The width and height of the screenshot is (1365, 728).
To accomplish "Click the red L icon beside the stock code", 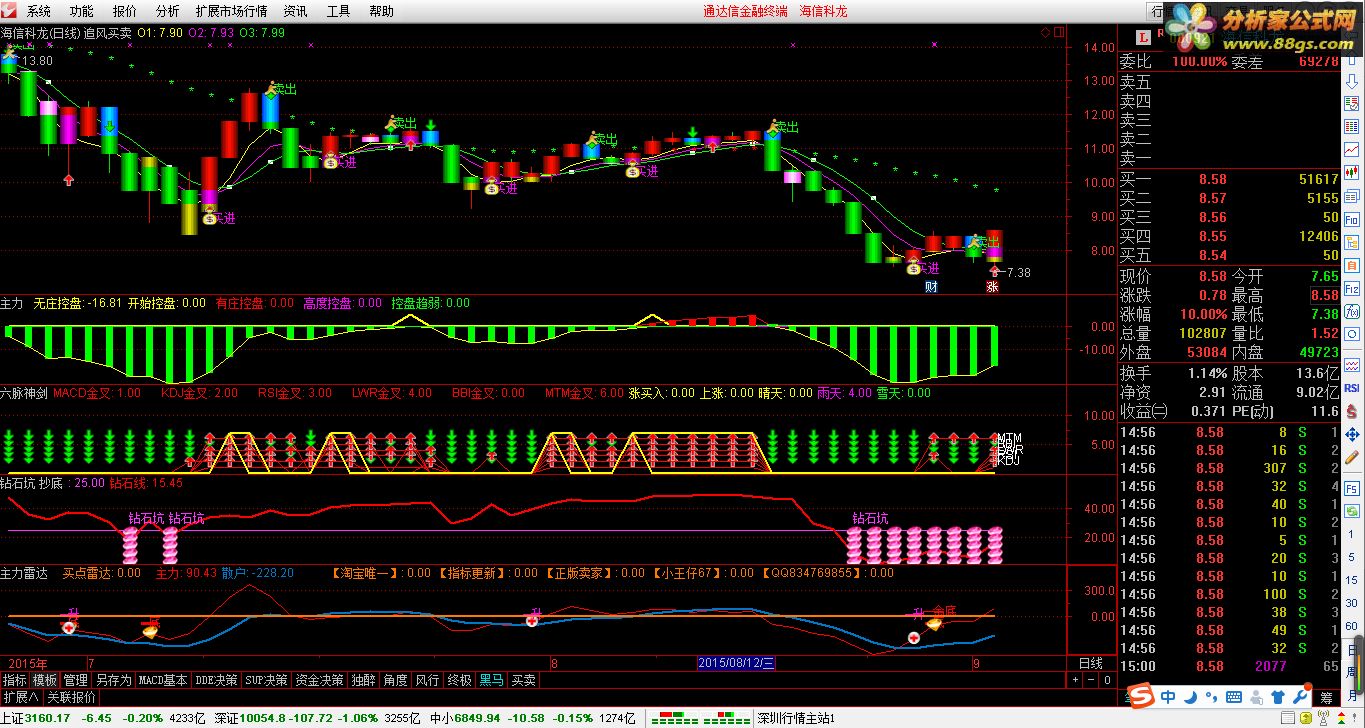I will pos(1144,37).
